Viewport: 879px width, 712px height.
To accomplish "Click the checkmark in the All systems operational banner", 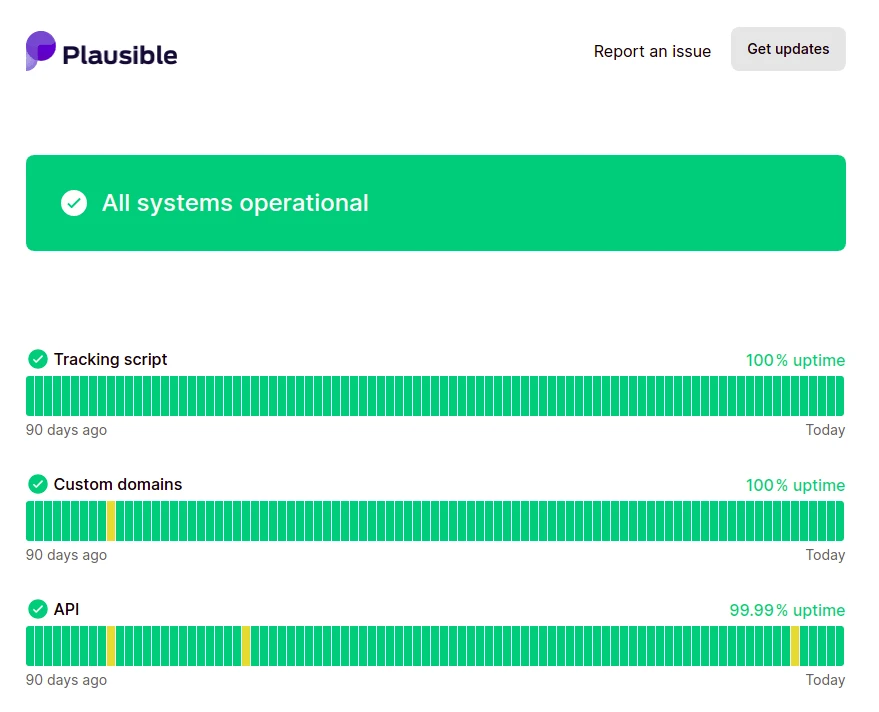I will (x=74, y=203).
